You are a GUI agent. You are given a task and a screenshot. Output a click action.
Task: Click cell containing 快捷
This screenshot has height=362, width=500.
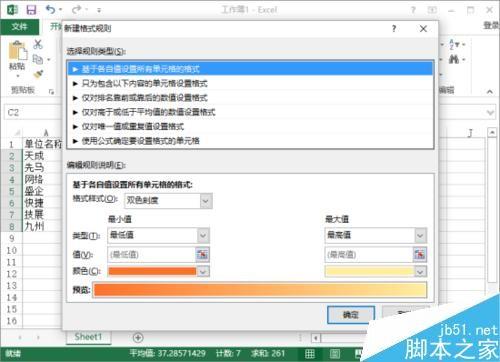pyautogui.click(x=42, y=203)
